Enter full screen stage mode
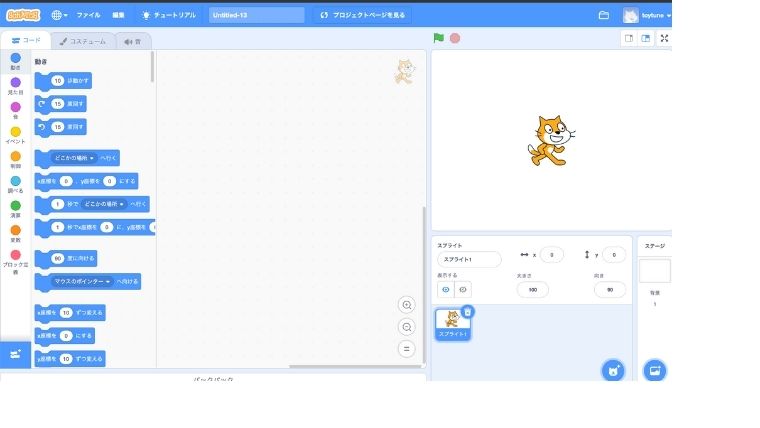This screenshot has width=760, height=428. tap(665, 38)
